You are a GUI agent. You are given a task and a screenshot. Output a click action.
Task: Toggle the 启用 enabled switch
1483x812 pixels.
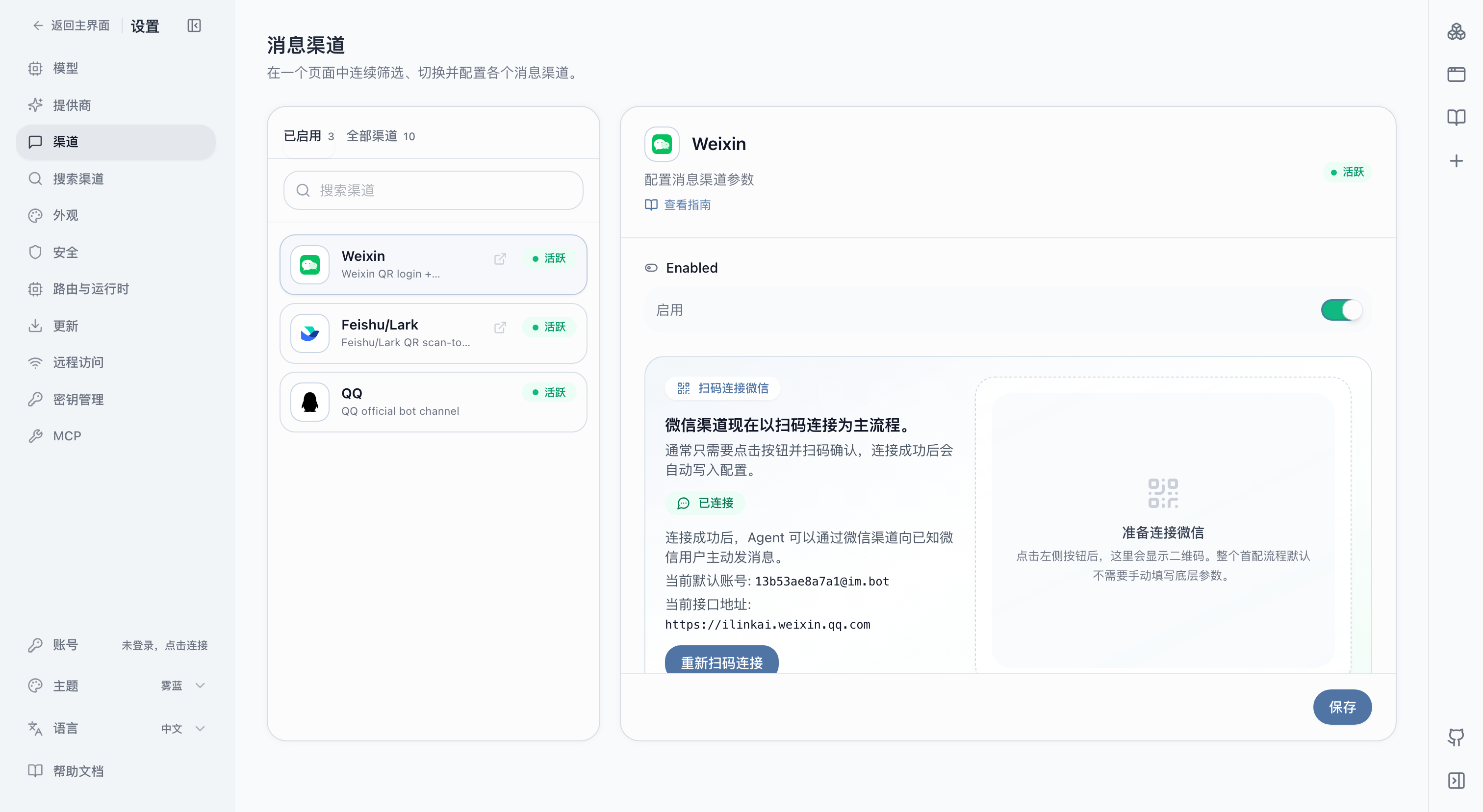1341,310
